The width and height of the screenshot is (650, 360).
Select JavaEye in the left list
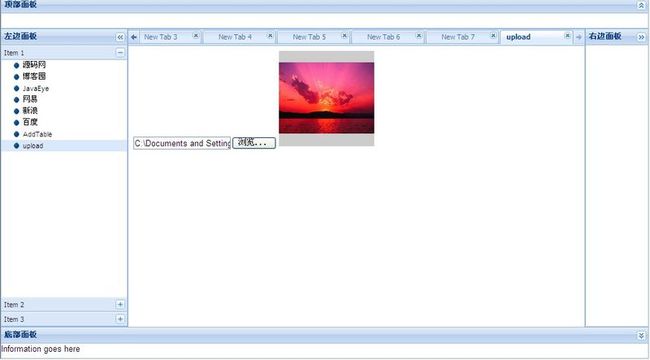(x=36, y=88)
